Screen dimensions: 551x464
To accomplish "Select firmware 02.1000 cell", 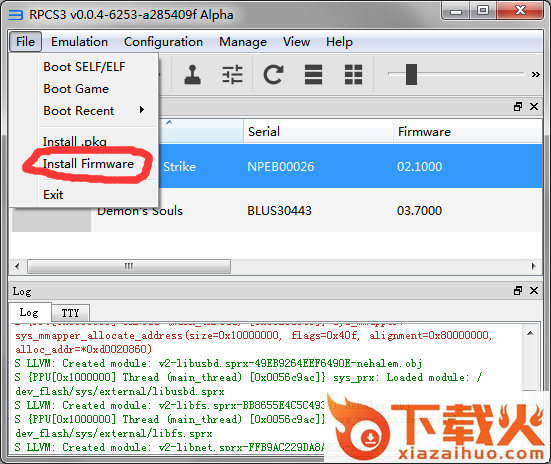I will 420,167.
